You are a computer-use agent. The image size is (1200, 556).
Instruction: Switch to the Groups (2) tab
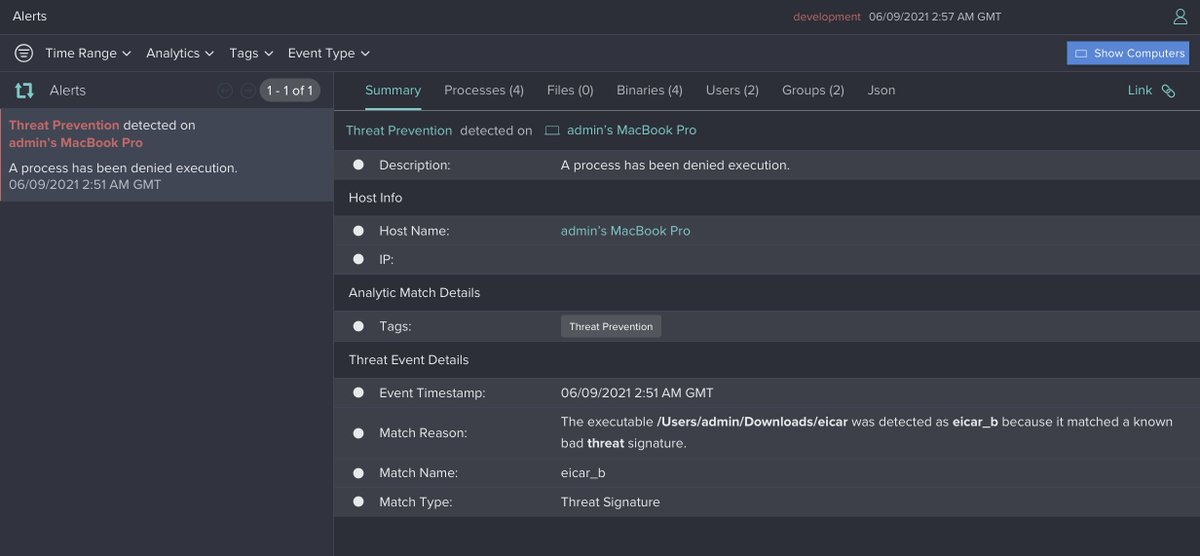(813, 90)
